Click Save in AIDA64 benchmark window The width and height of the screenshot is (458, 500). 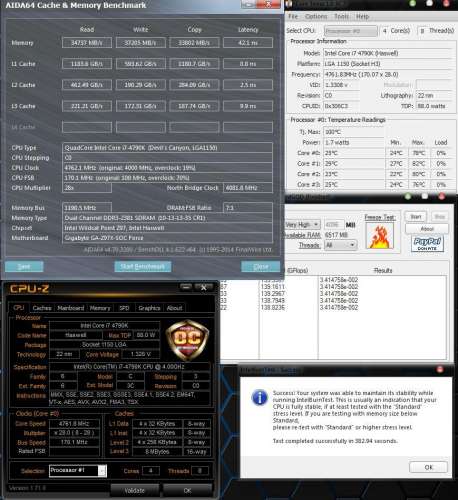24,266
